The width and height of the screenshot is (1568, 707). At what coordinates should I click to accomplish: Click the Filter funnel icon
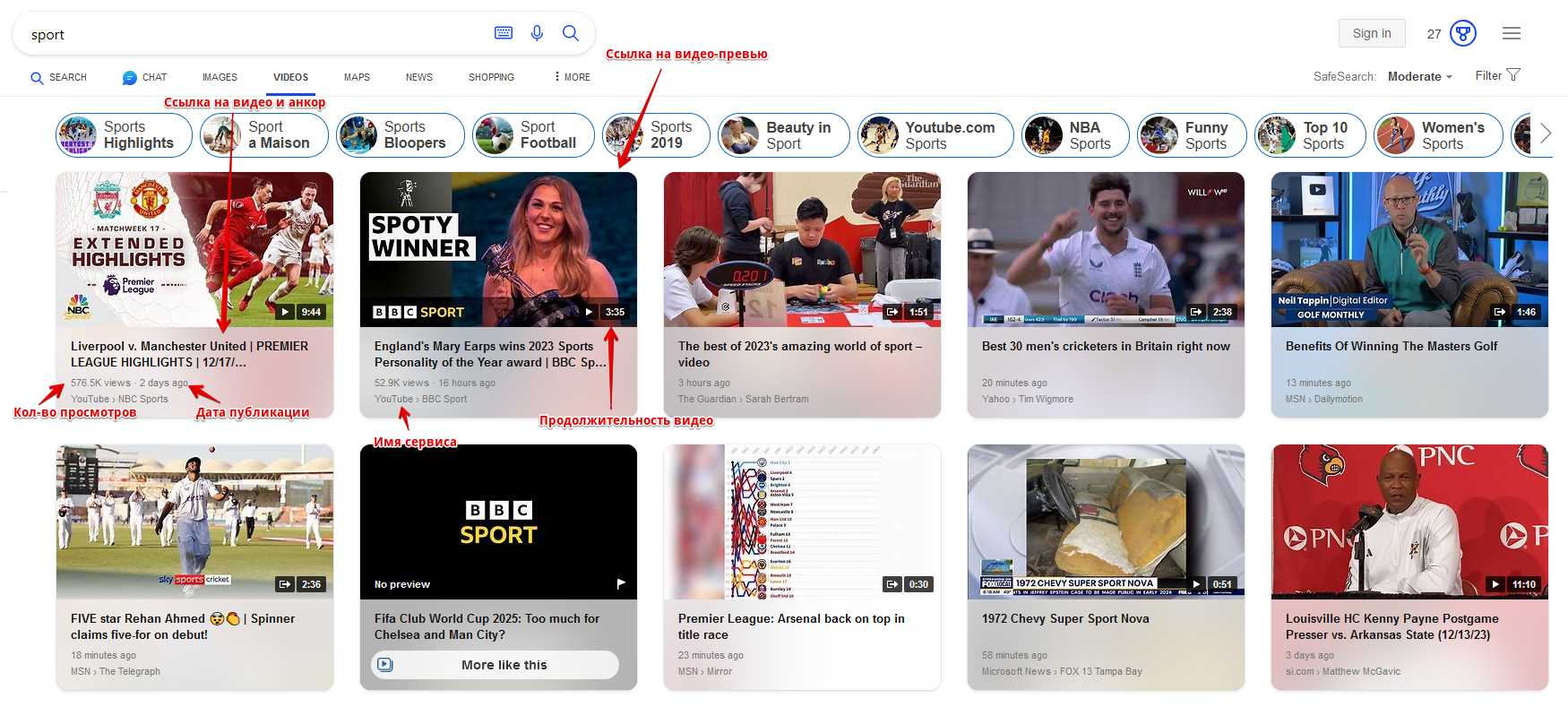[1513, 75]
